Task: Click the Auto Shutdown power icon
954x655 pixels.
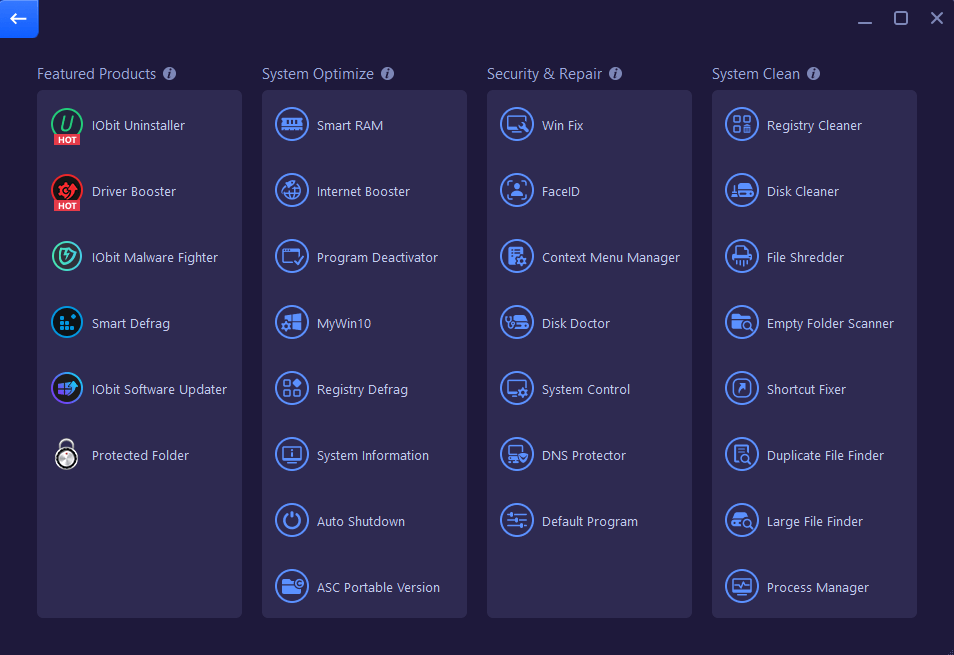Action: point(292,521)
